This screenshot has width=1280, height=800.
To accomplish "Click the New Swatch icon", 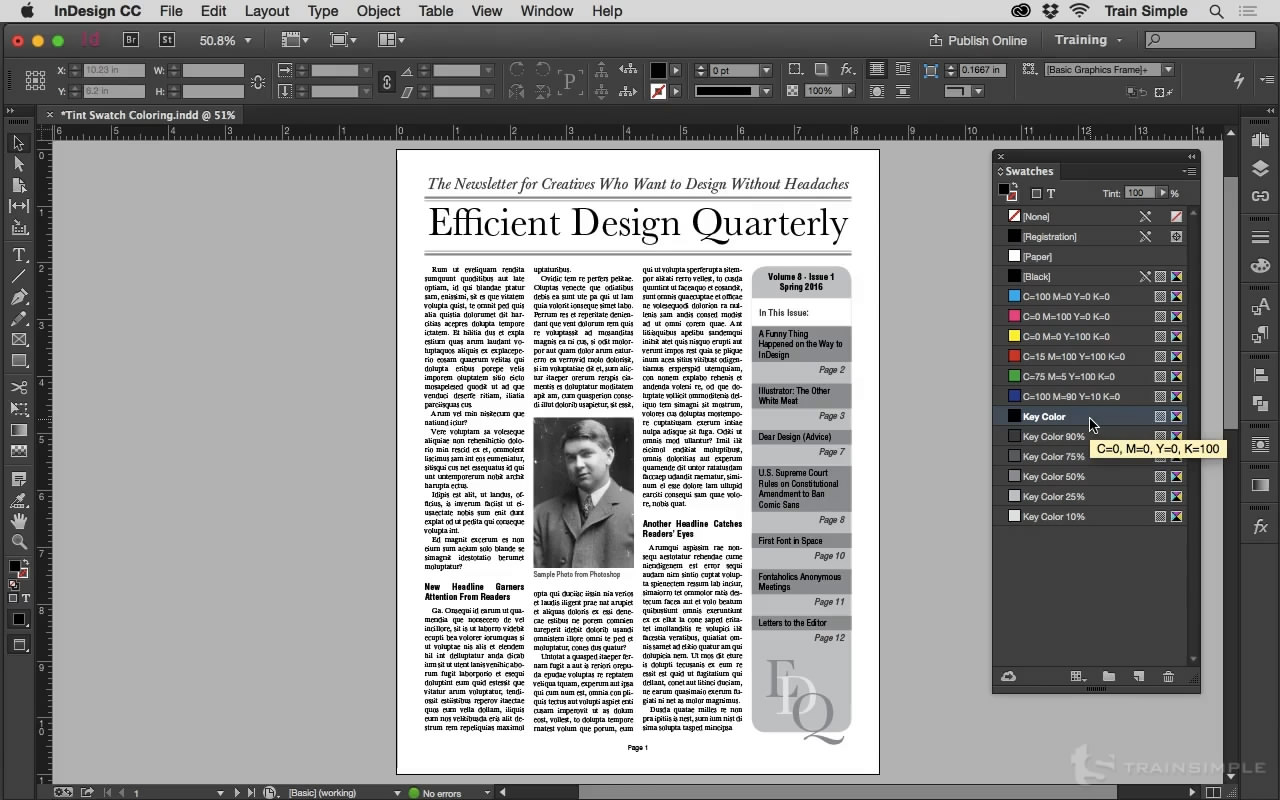I will (x=1138, y=677).
